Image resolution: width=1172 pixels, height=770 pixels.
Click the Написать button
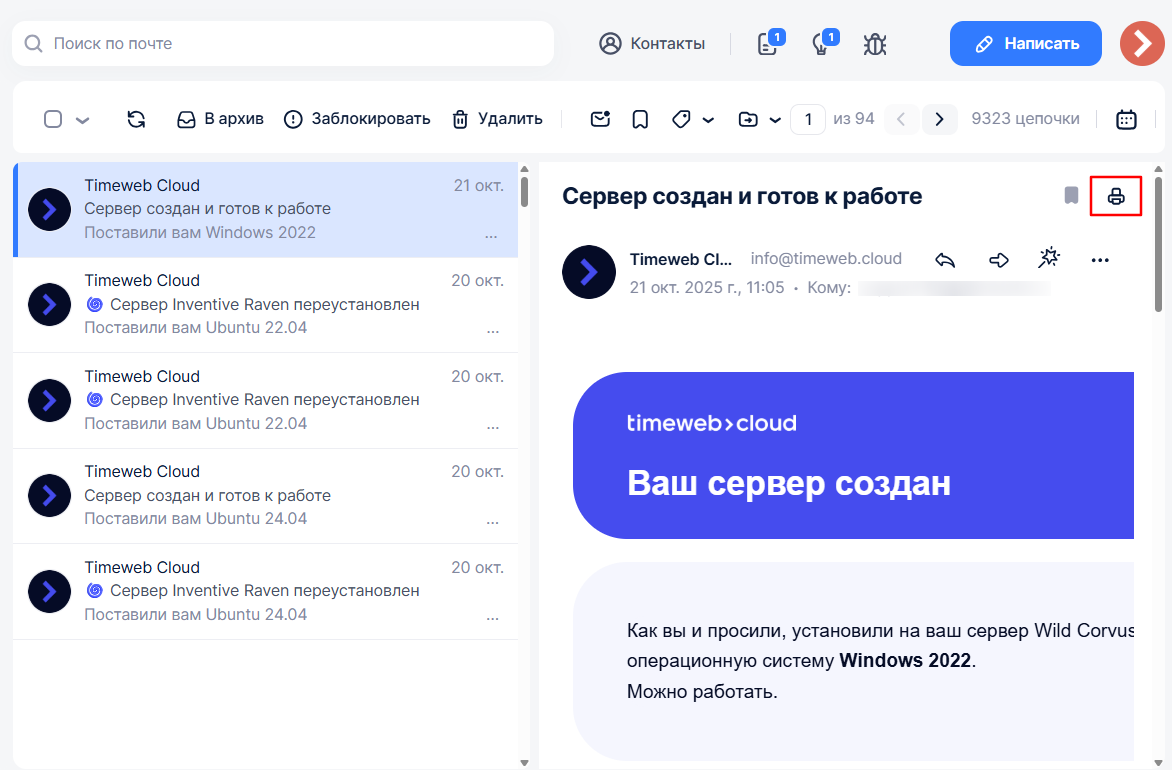[x=1025, y=43]
